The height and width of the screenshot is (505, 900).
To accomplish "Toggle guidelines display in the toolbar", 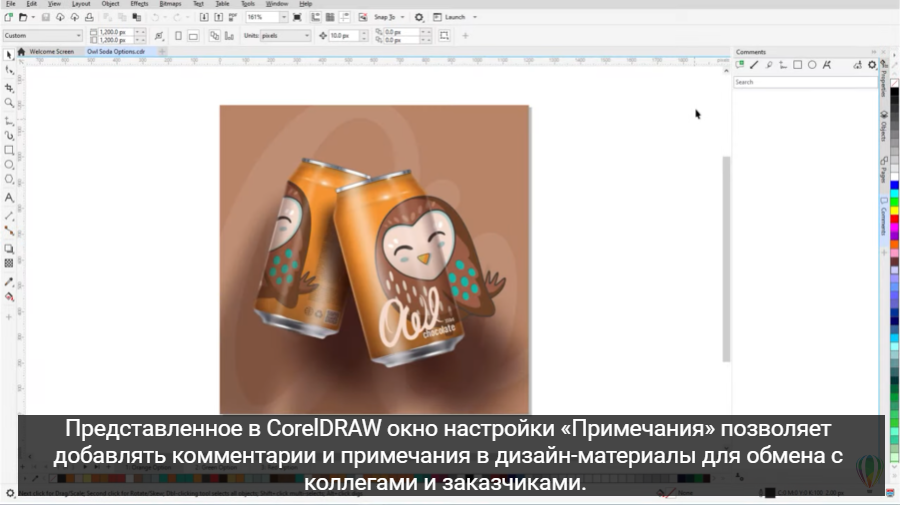I will [344, 17].
